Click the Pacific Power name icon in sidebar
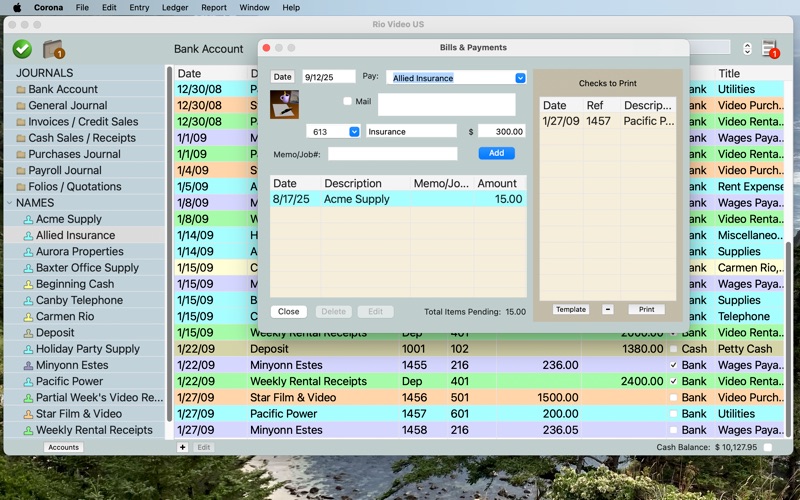Viewport: 800px width, 500px height. [29, 382]
